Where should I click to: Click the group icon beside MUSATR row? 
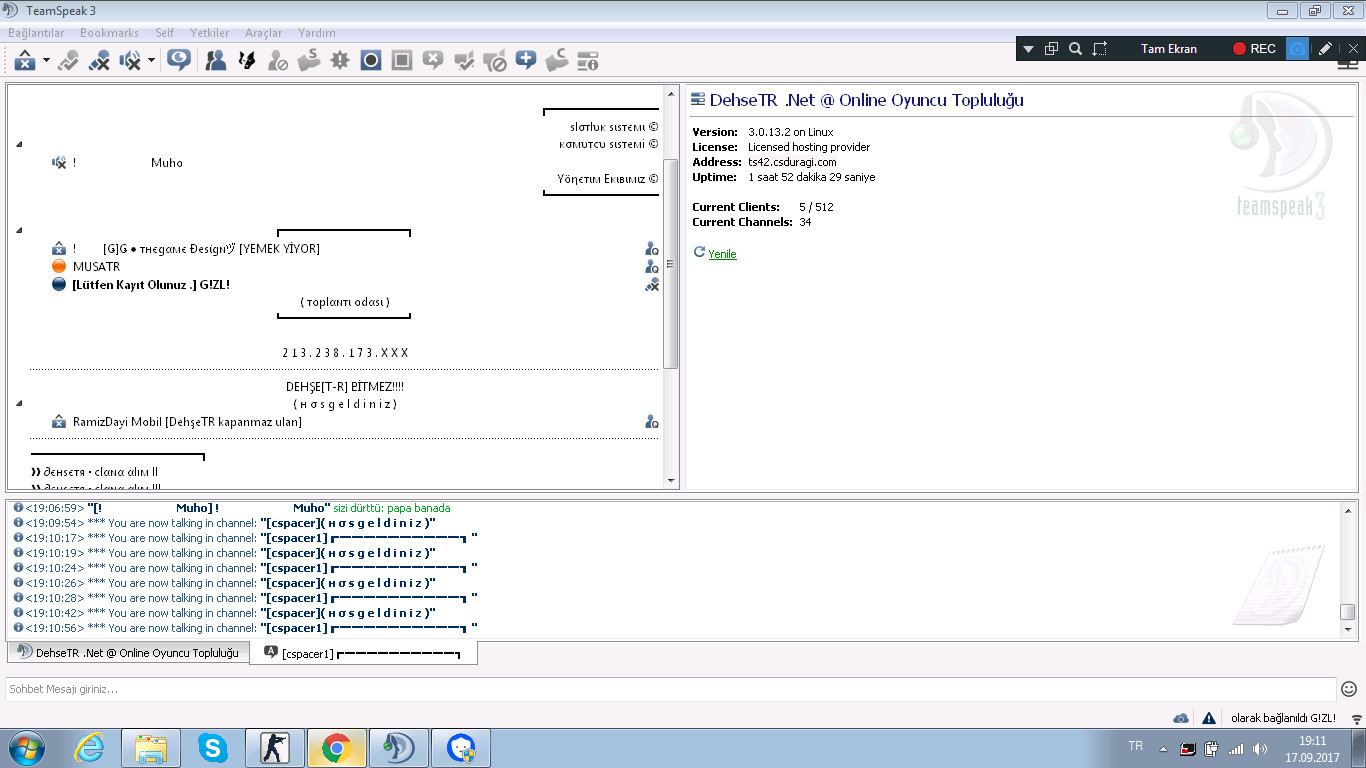[x=652, y=267]
